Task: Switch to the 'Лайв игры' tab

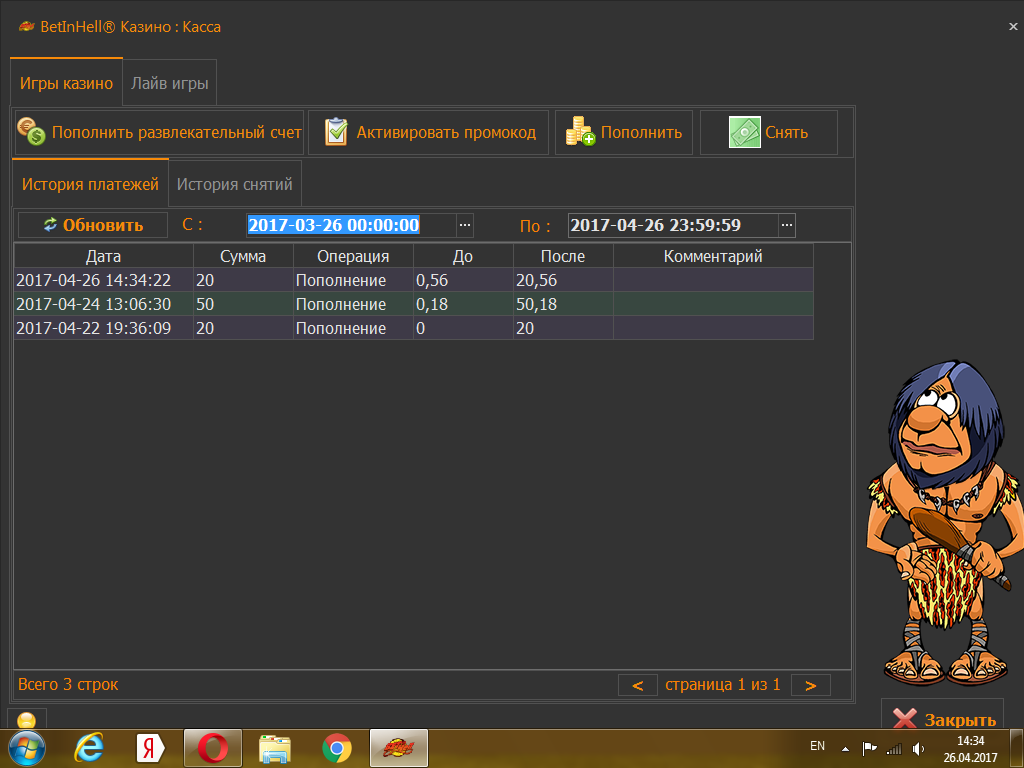Action: 170,83
